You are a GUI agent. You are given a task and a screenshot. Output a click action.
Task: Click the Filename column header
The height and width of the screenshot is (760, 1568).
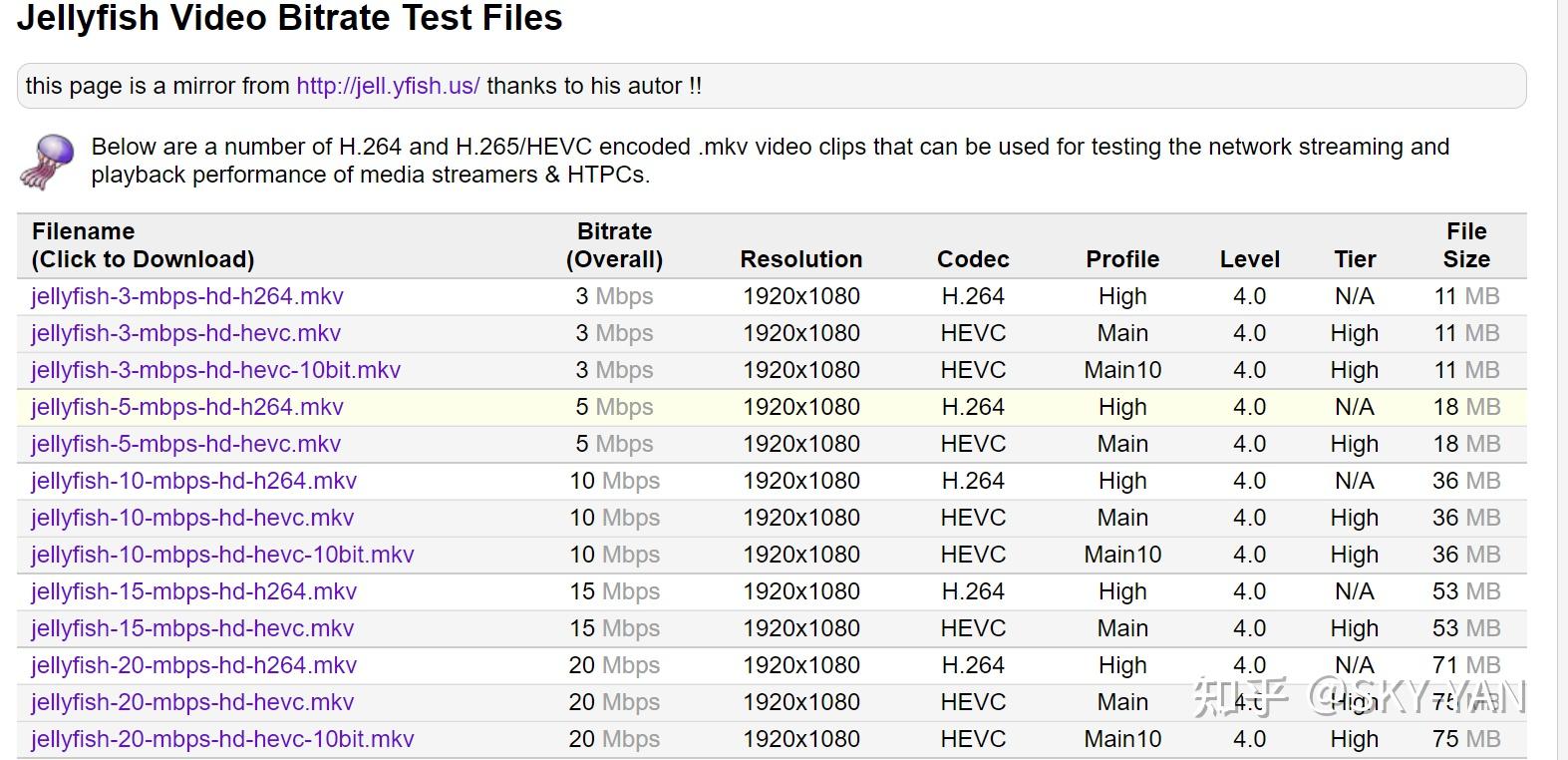(x=143, y=245)
